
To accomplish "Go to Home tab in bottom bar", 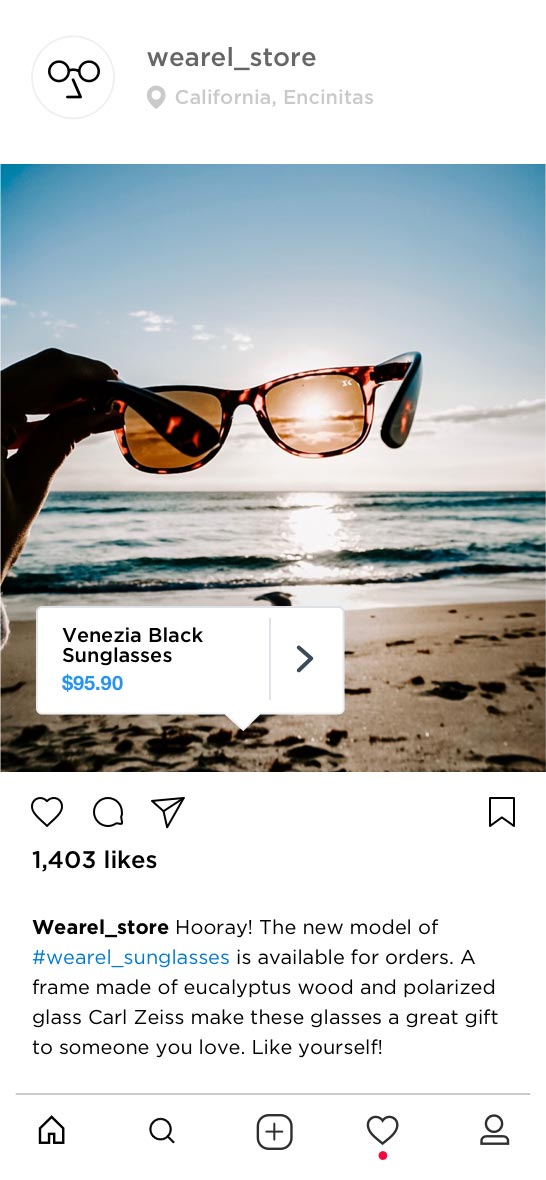I will pos(52,1130).
